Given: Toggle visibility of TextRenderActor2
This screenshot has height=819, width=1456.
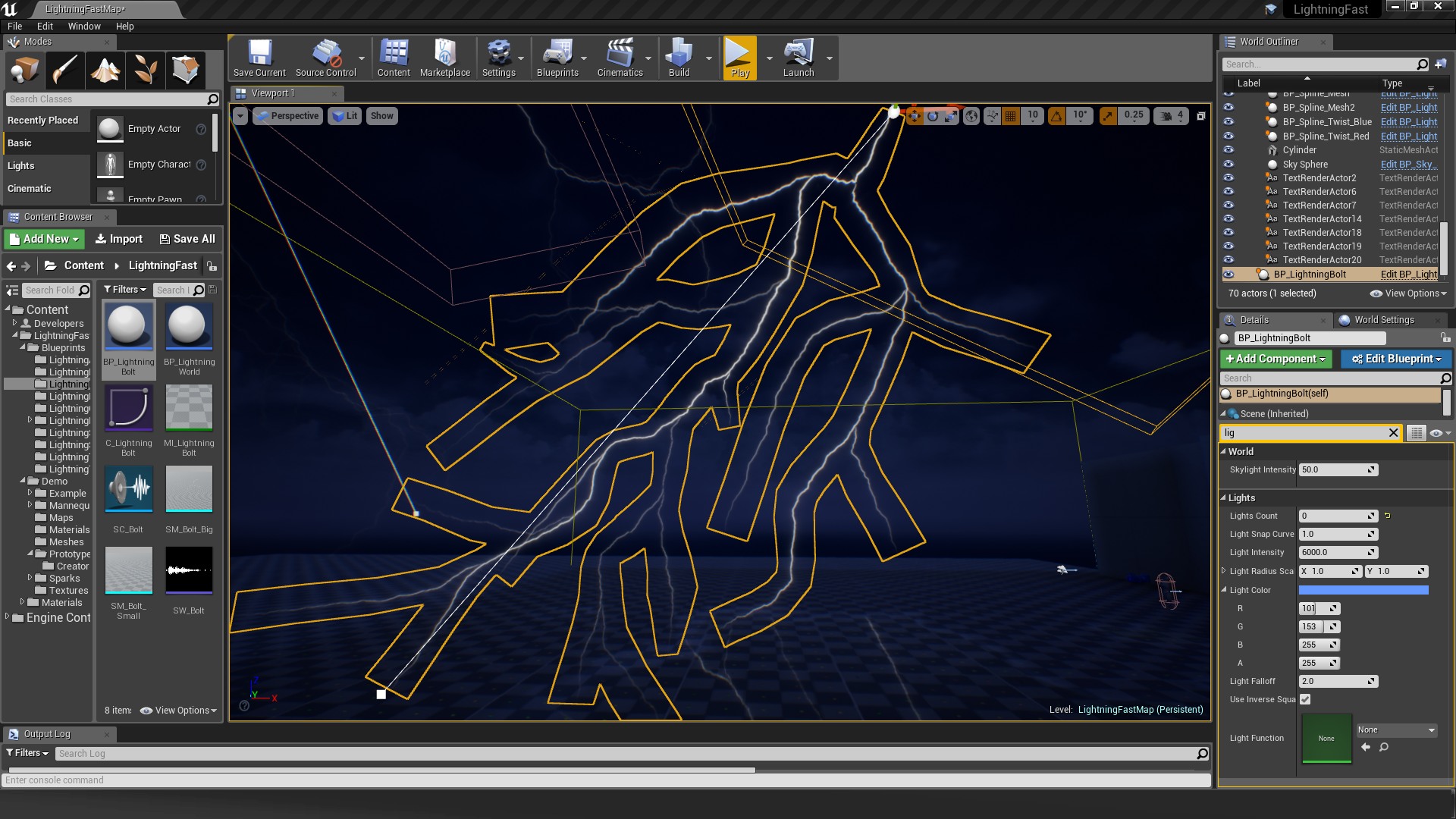Looking at the screenshot, I should coord(1228,178).
